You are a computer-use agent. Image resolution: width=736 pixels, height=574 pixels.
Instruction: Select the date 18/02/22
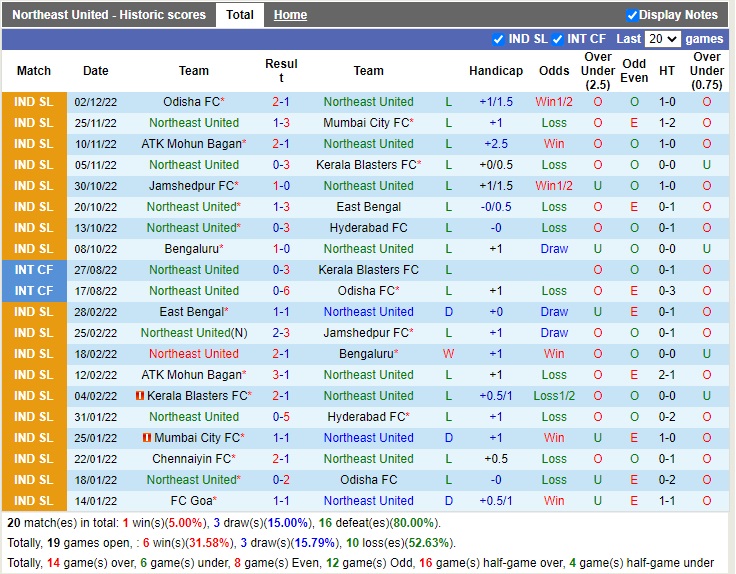(96, 354)
